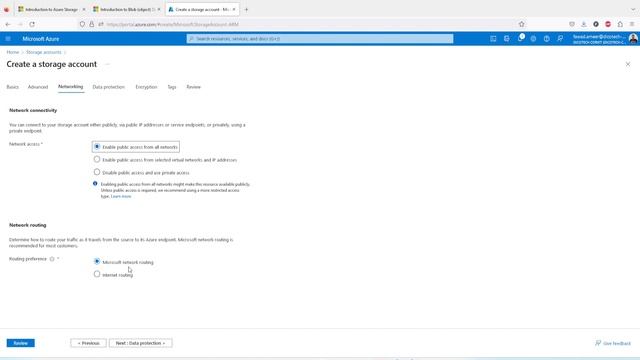Select Disable public access and use private access
640x360 pixels.
click(97, 172)
